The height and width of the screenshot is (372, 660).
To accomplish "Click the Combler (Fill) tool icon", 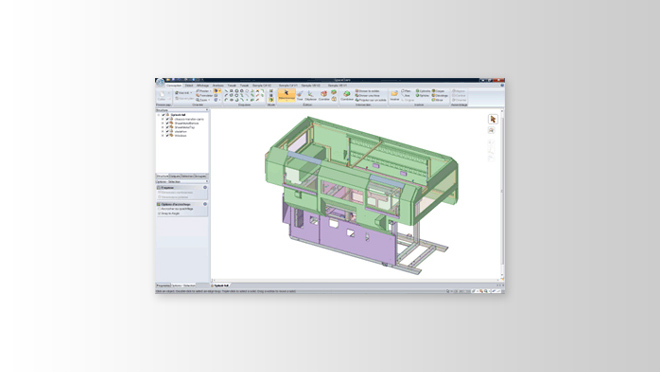I will click(324, 96).
